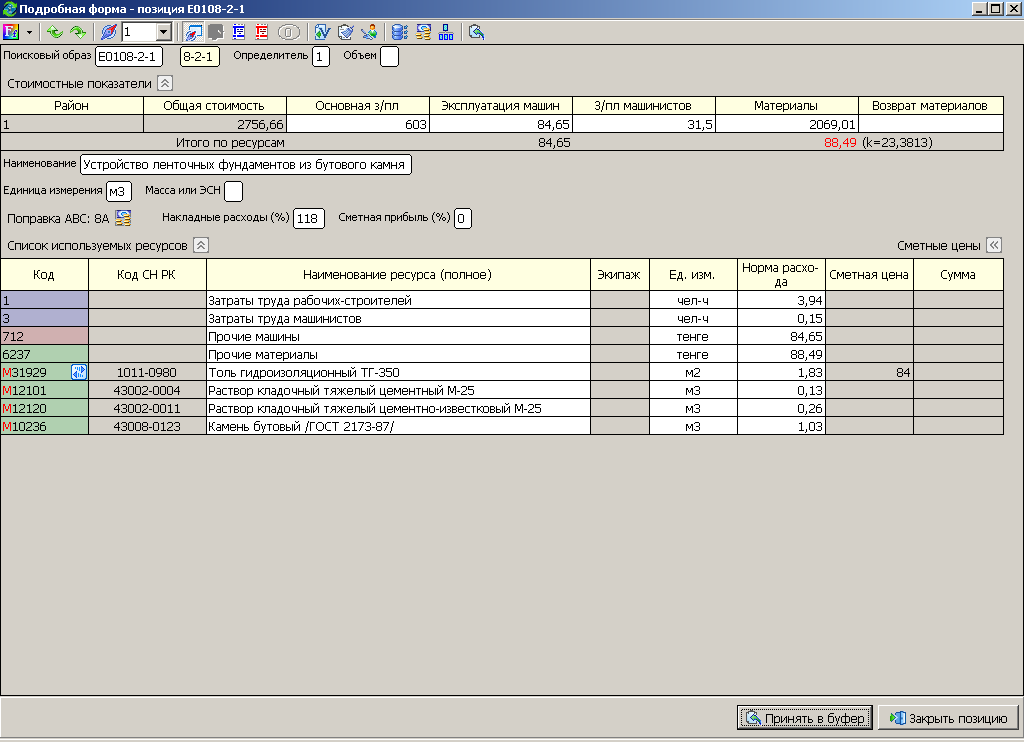This screenshot has height=742, width=1024.
Task: Select the Толь гидроизоляционный ТГ-350 row
Action: tap(502, 372)
